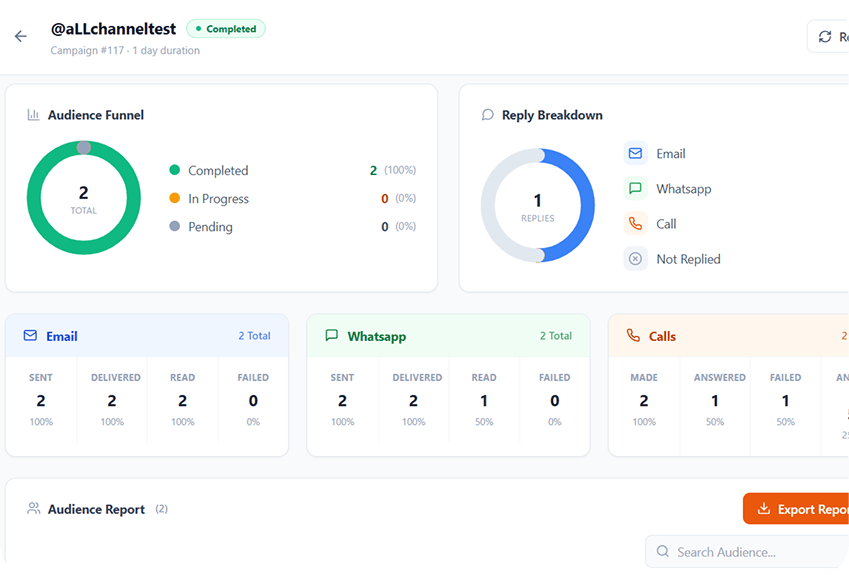Click the chat icon on Whatsapp card header
Viewport: 849px width, 575px height.
(x=331, y=336)
